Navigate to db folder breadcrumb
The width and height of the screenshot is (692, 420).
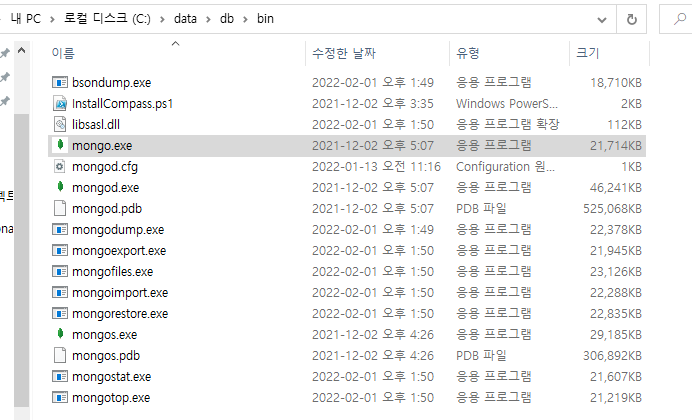pyautogui.click(x=227, y=19)
